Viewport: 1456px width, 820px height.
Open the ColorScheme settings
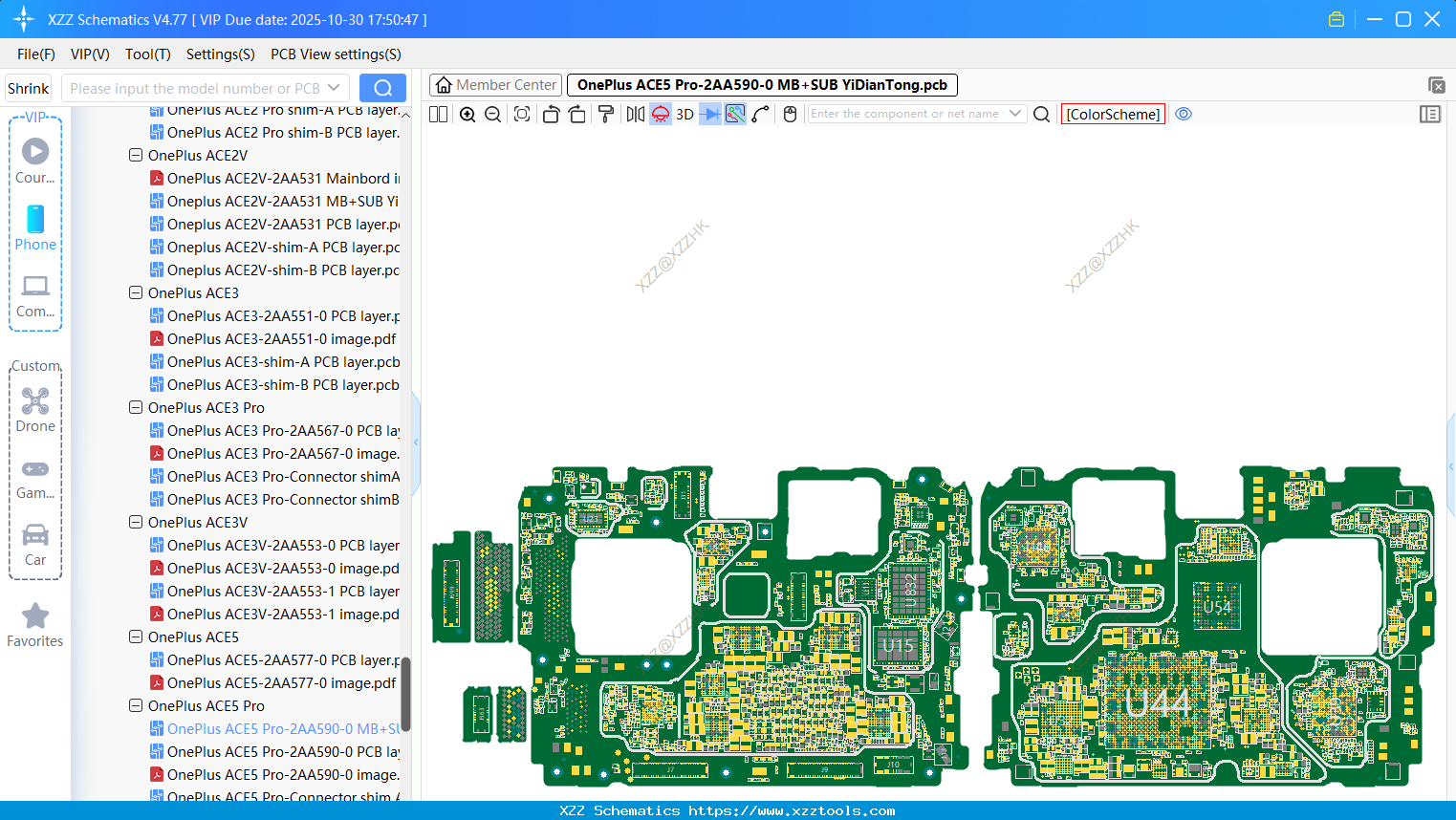[1113, 115]
